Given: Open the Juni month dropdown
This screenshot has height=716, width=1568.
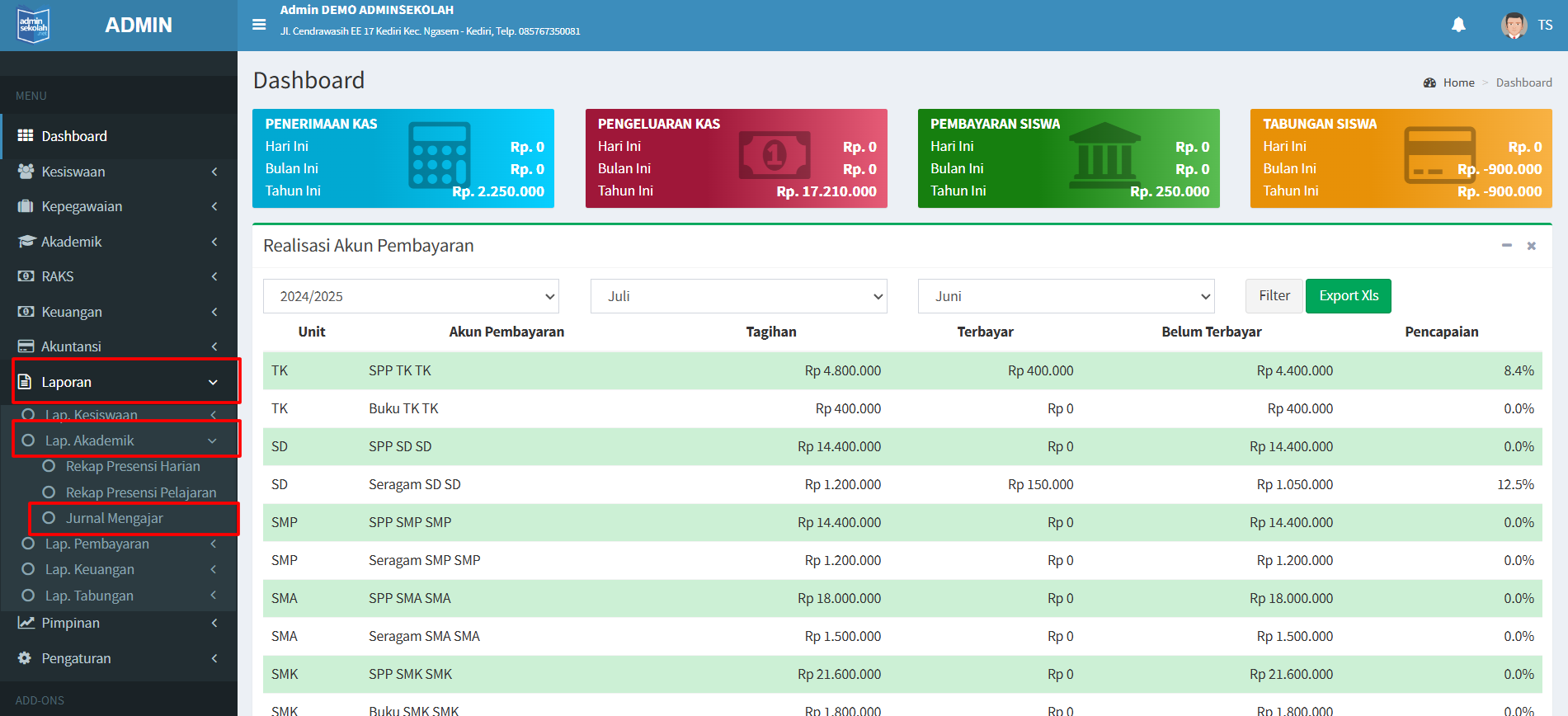Looking at the screenshot, I should (x=1066, y=296).
